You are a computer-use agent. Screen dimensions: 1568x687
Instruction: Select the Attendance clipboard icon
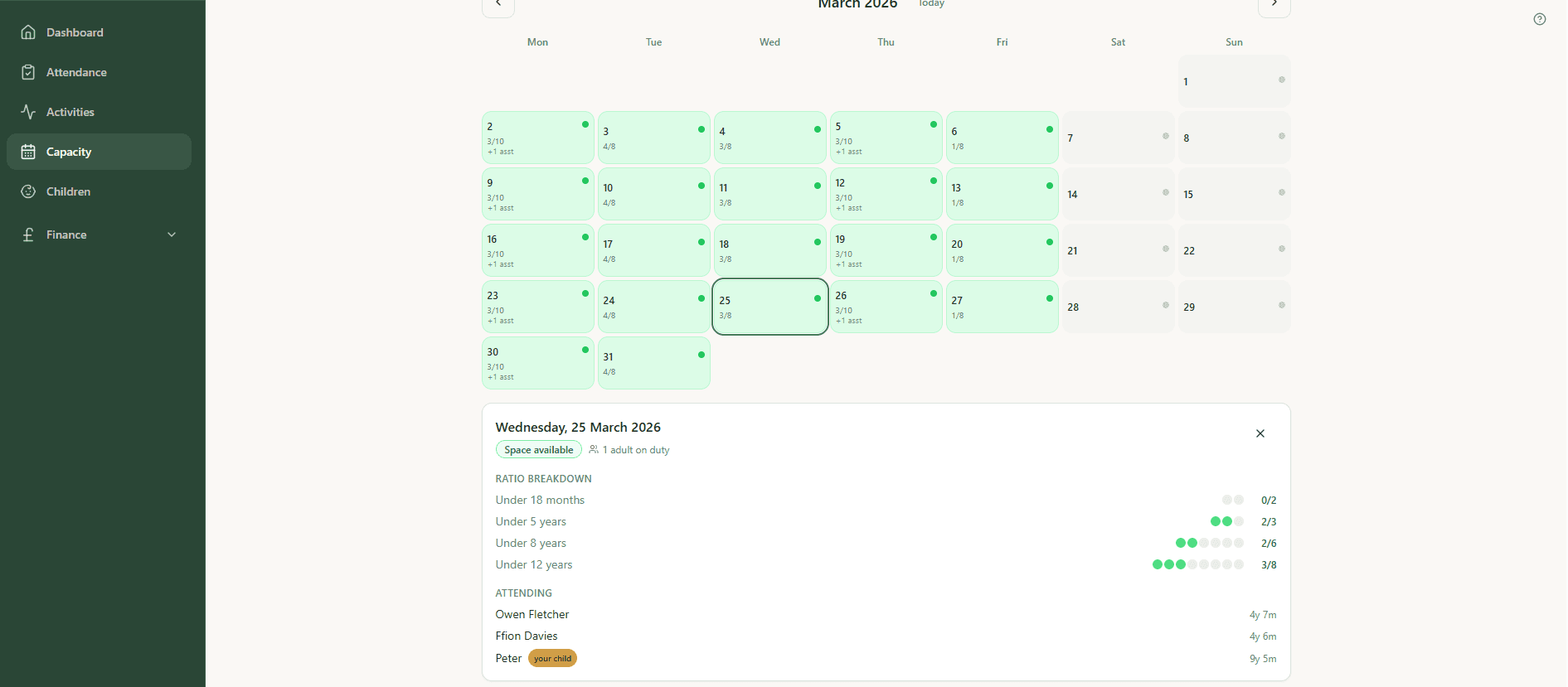click(29, 72)
